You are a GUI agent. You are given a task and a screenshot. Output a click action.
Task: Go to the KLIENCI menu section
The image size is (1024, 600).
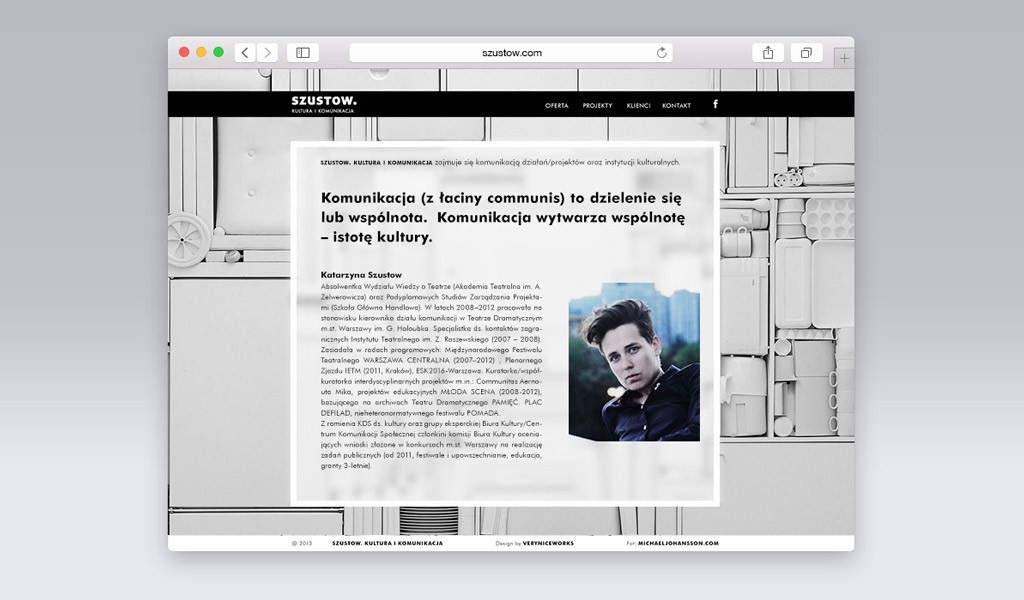[x=638, y=105]
